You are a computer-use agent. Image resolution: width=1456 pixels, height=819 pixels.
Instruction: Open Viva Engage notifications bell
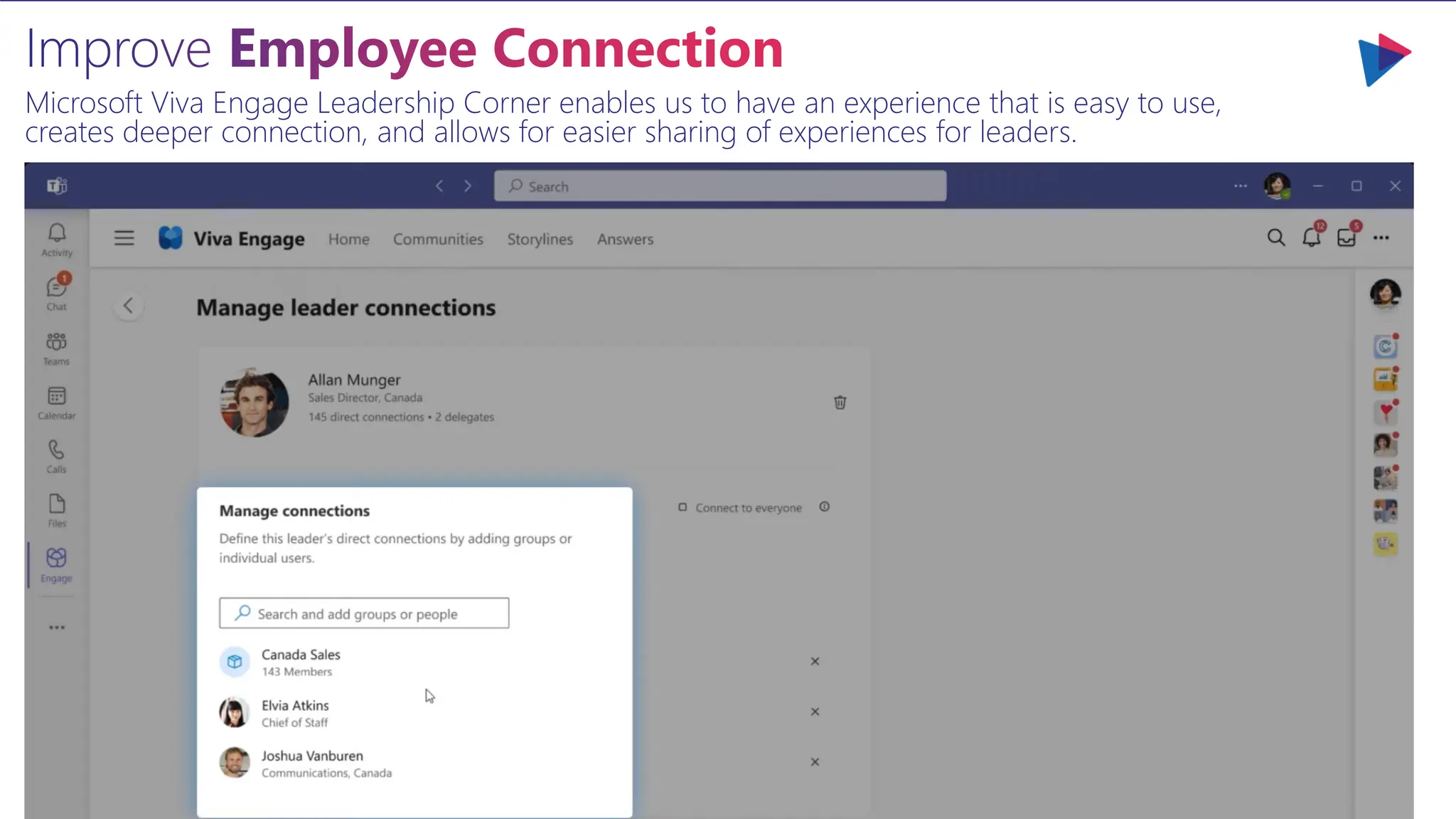click(1312, 237)
